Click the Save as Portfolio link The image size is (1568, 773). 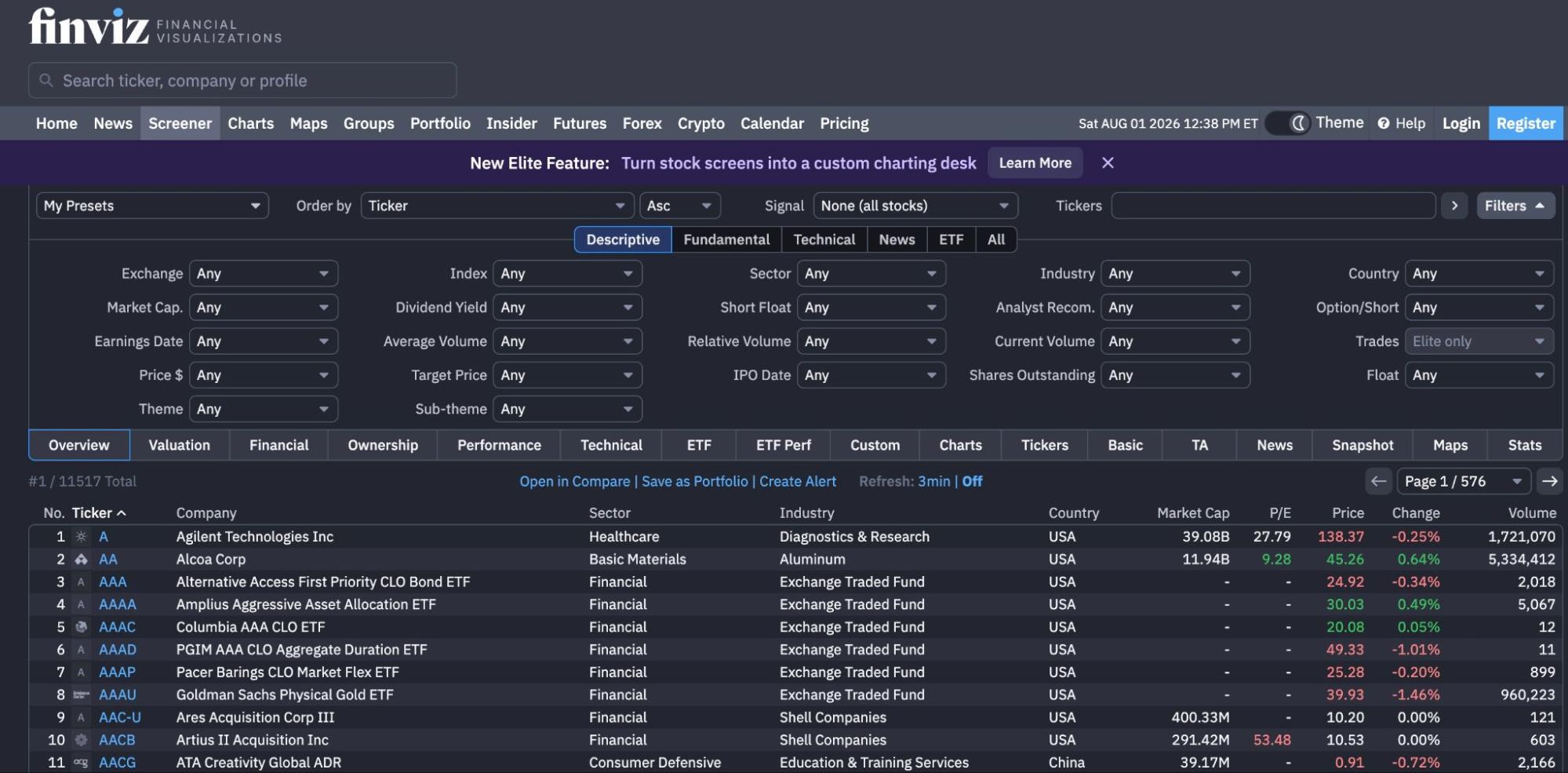coord(695,481)
